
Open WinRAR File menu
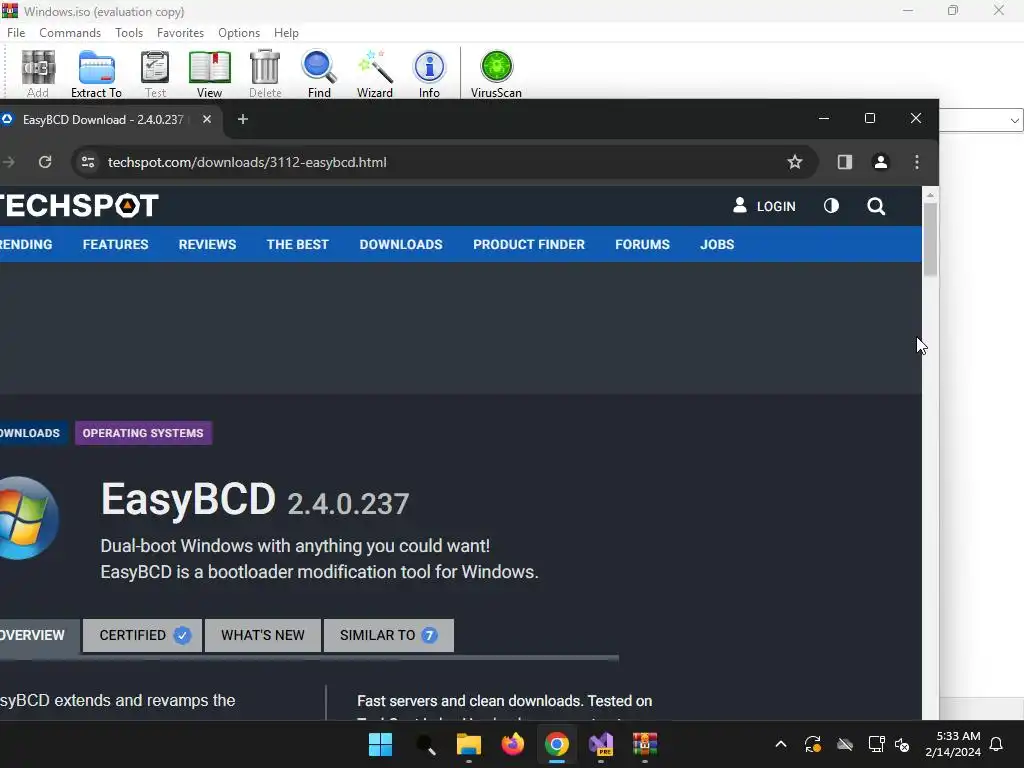coord(16,33)
